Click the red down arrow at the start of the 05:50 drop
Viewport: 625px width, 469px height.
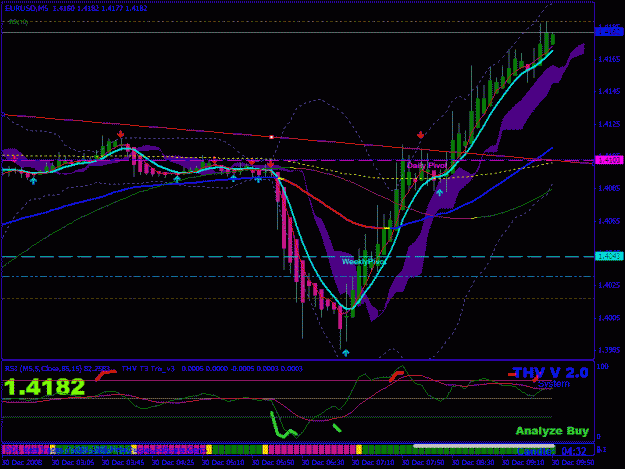(270, 164)
